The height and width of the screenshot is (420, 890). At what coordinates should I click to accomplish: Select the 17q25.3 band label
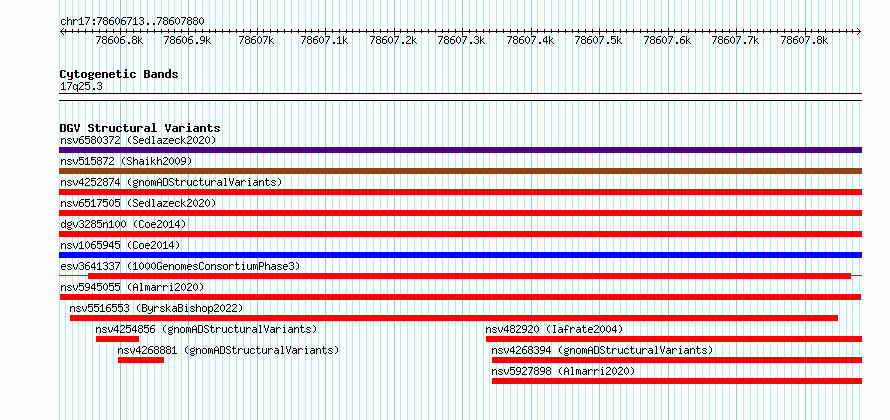pos(81,86)
